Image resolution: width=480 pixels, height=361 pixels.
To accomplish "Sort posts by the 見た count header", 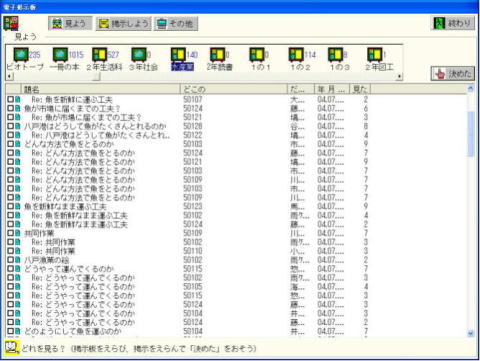I will 360,89.
